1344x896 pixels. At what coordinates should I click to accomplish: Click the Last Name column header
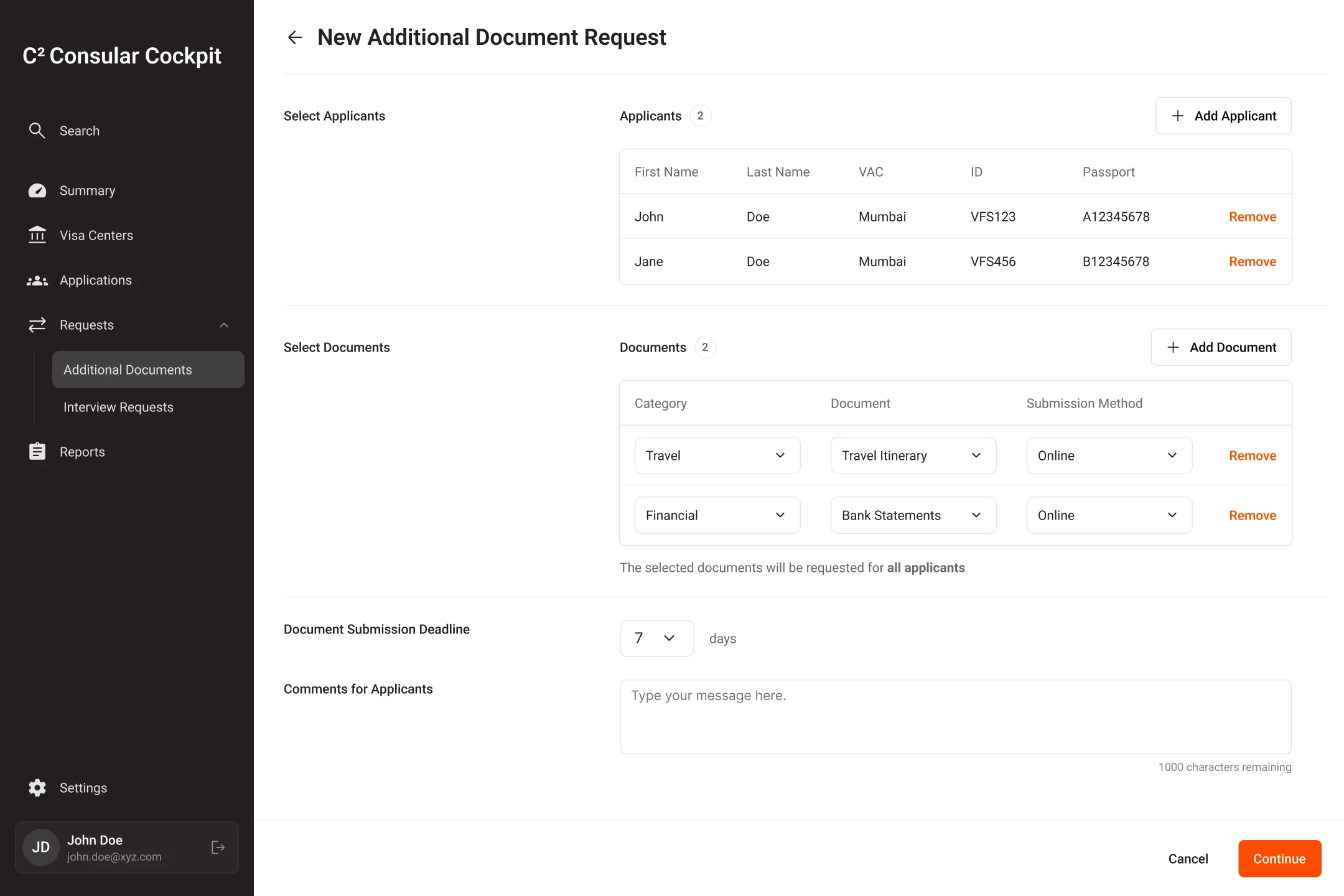tap(778, 172)
